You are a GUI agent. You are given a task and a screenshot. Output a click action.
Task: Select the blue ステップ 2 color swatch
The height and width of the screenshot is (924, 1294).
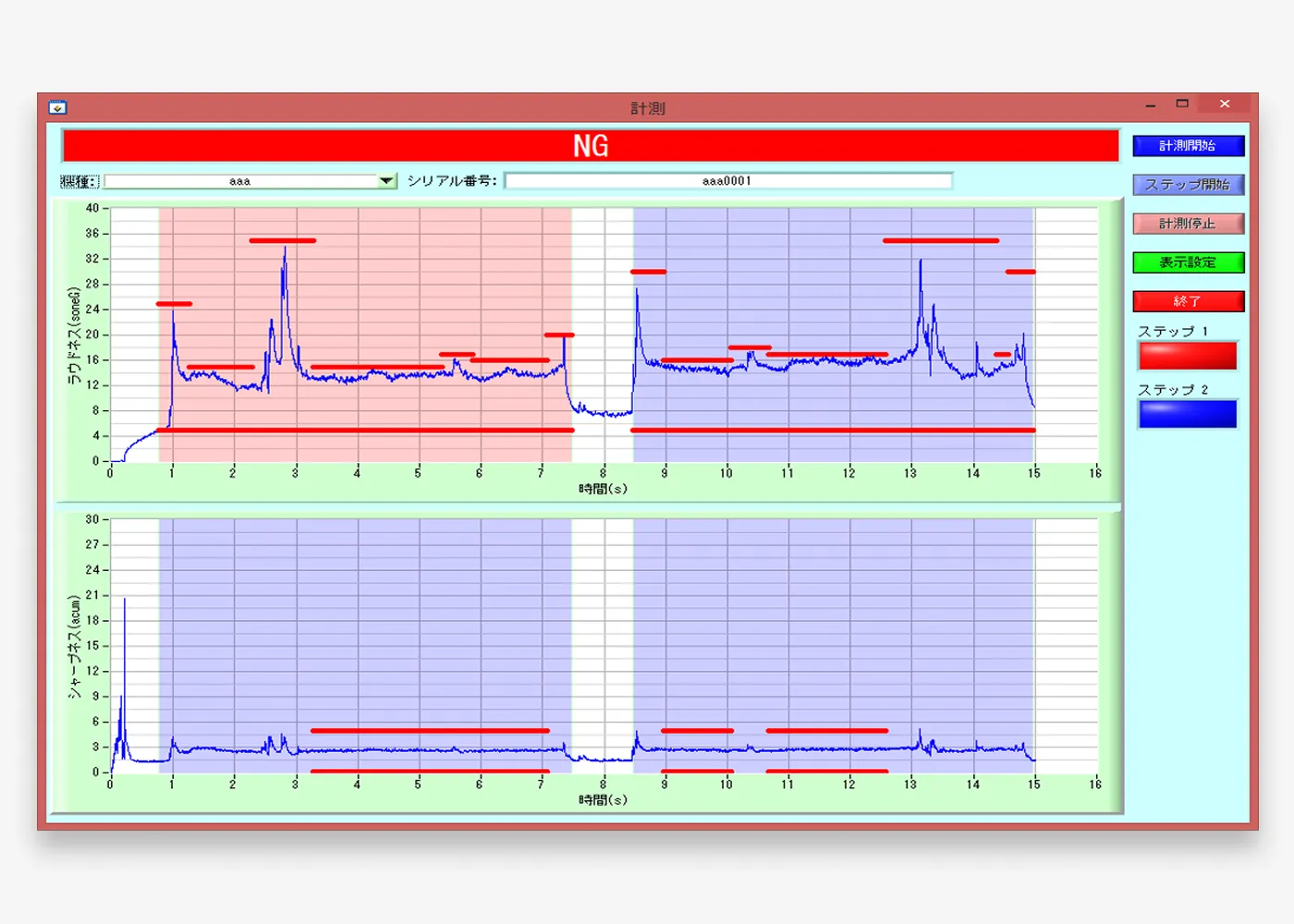1188,415
